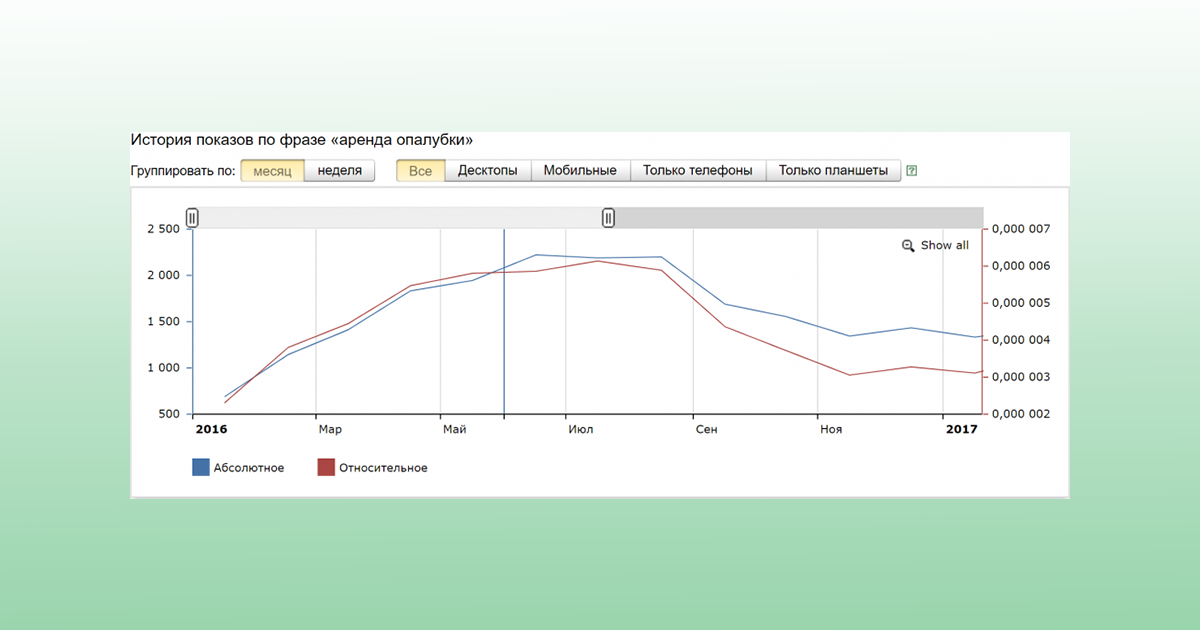This screenshot has width=1200, height=630.
Task: Click the Абсолютное legend label
Action: click(249, 468)
